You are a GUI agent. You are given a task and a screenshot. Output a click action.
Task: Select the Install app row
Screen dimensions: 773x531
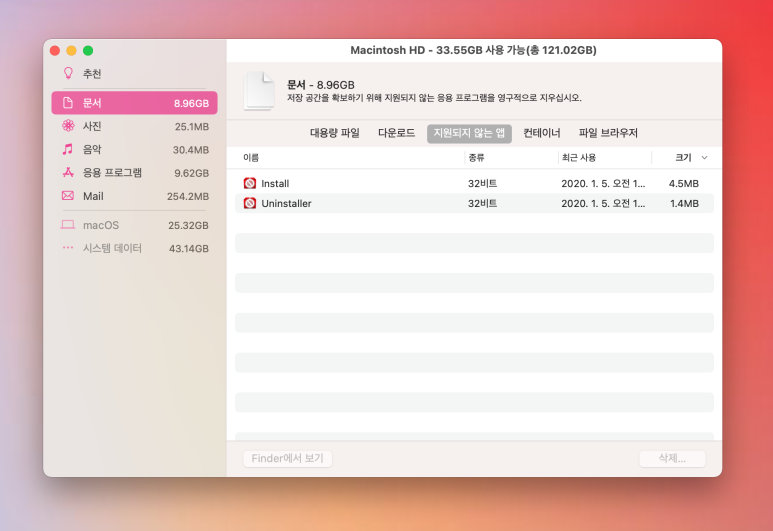(474, 183)
